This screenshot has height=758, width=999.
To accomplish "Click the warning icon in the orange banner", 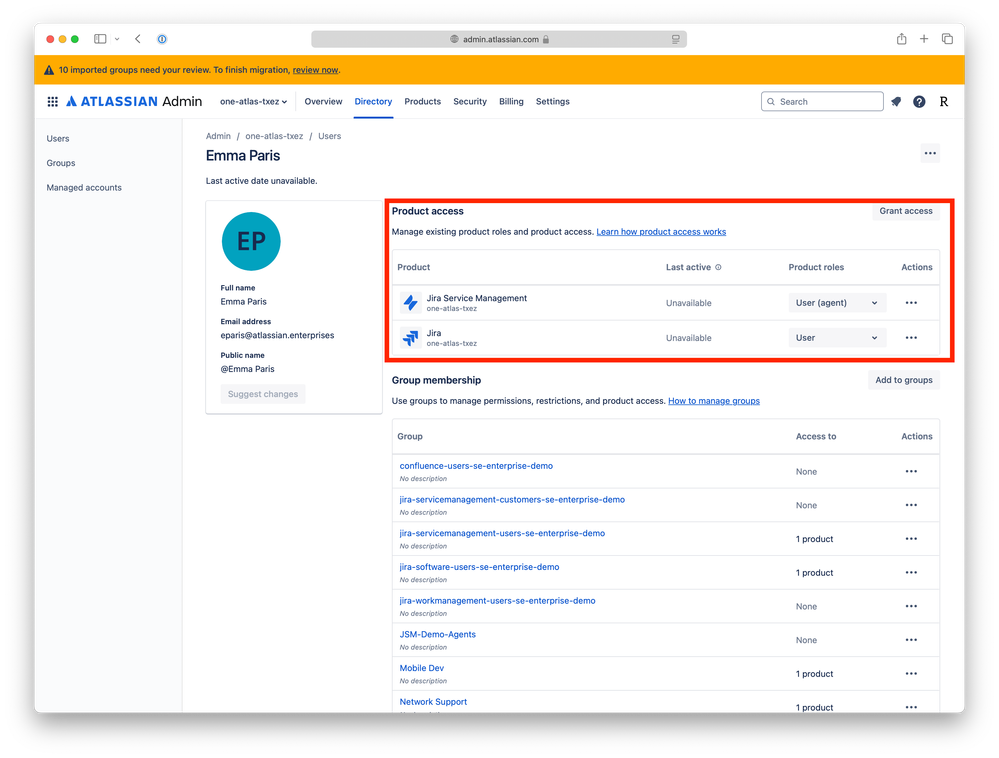I will (49, 70).
